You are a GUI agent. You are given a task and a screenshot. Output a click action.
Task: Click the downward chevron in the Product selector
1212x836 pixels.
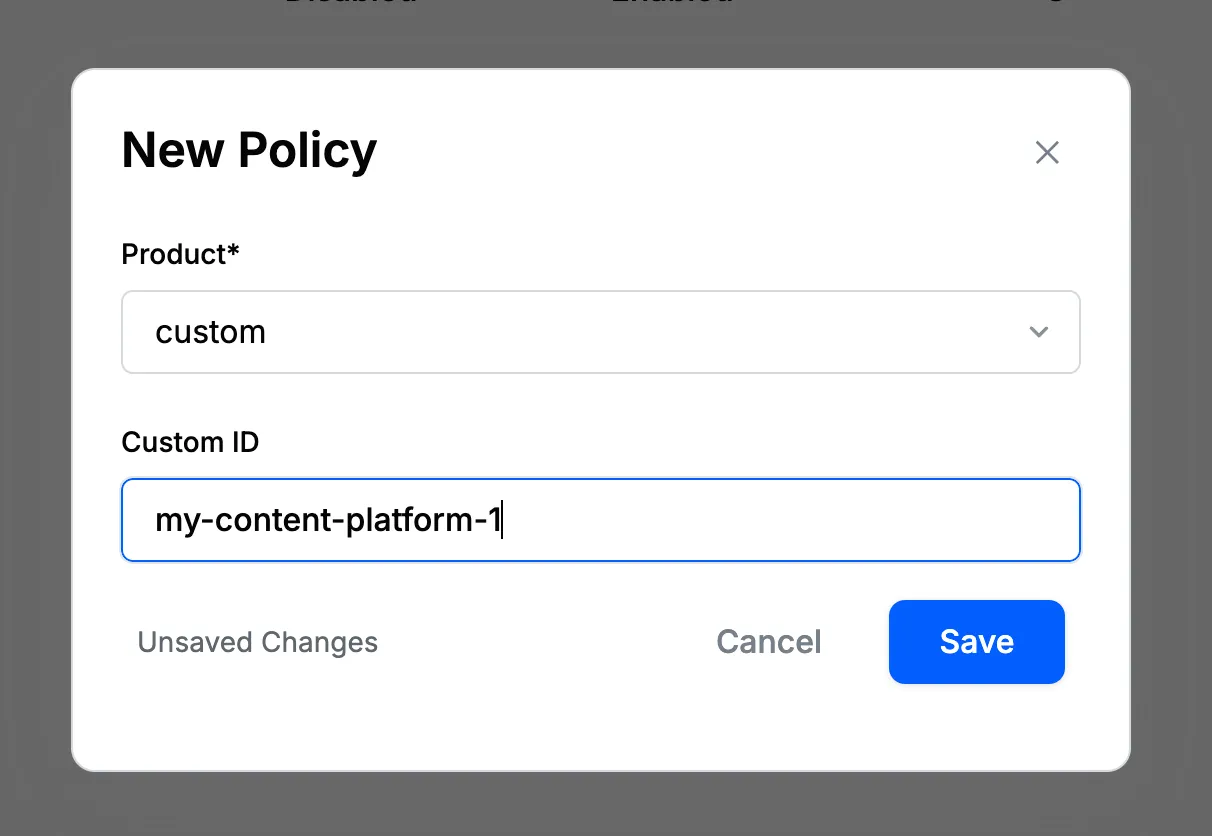pyautogui.click(x=1039, y=331)
